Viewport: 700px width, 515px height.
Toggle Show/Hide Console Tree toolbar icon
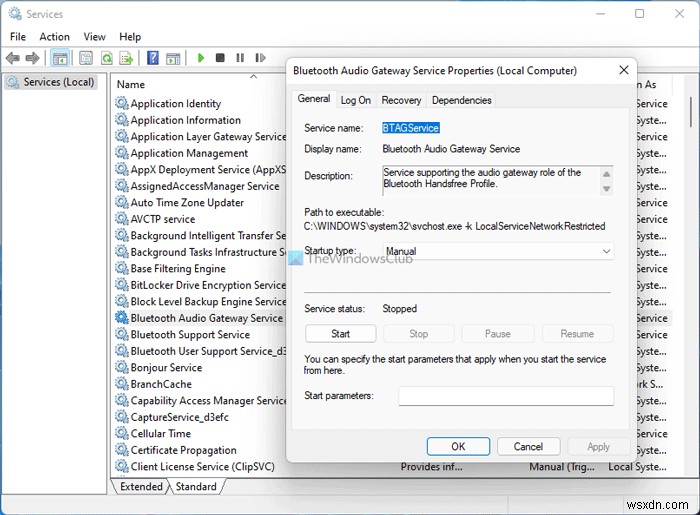pos(60,58)
